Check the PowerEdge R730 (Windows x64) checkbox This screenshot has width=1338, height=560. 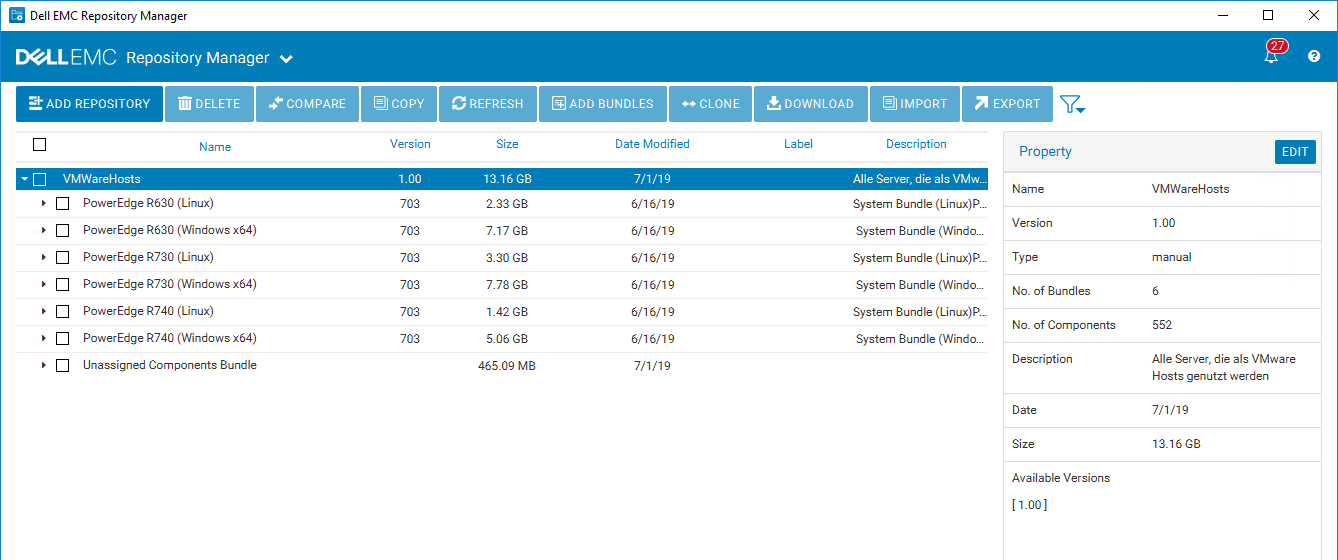[62, 285]
